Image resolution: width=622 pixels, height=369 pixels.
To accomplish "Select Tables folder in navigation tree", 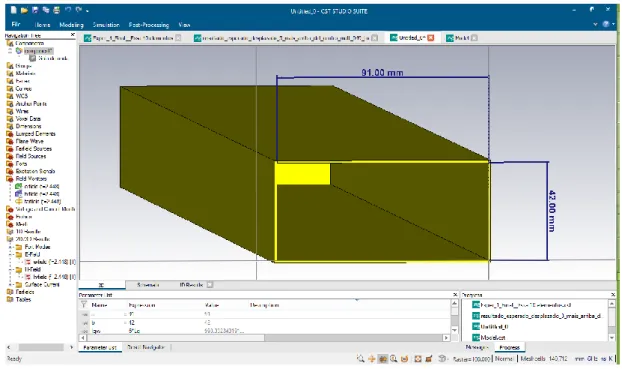I will coord(23,300).
